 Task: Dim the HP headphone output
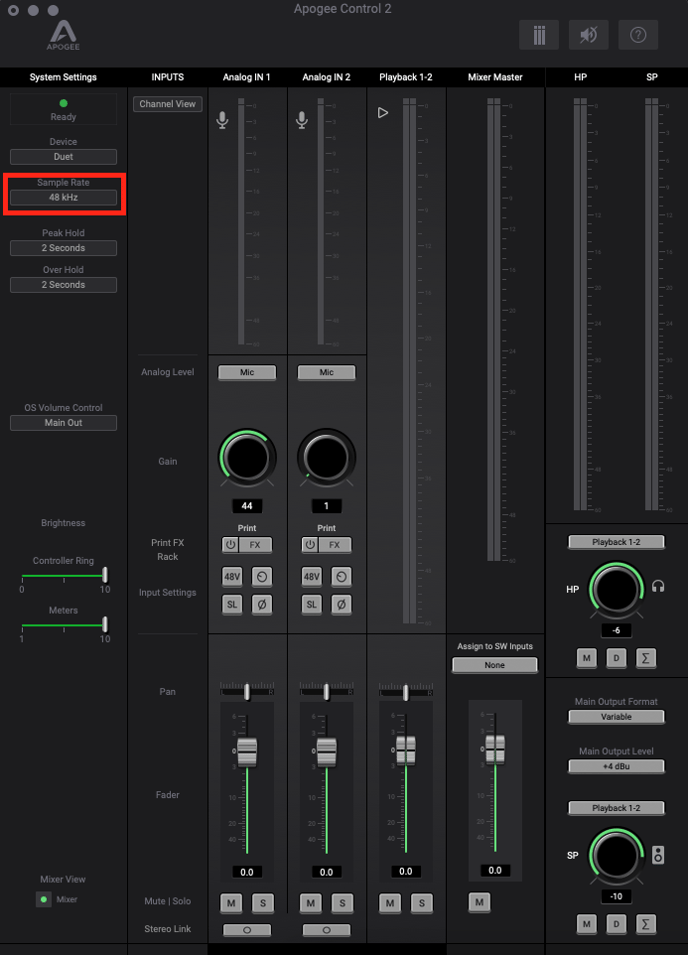616,658
